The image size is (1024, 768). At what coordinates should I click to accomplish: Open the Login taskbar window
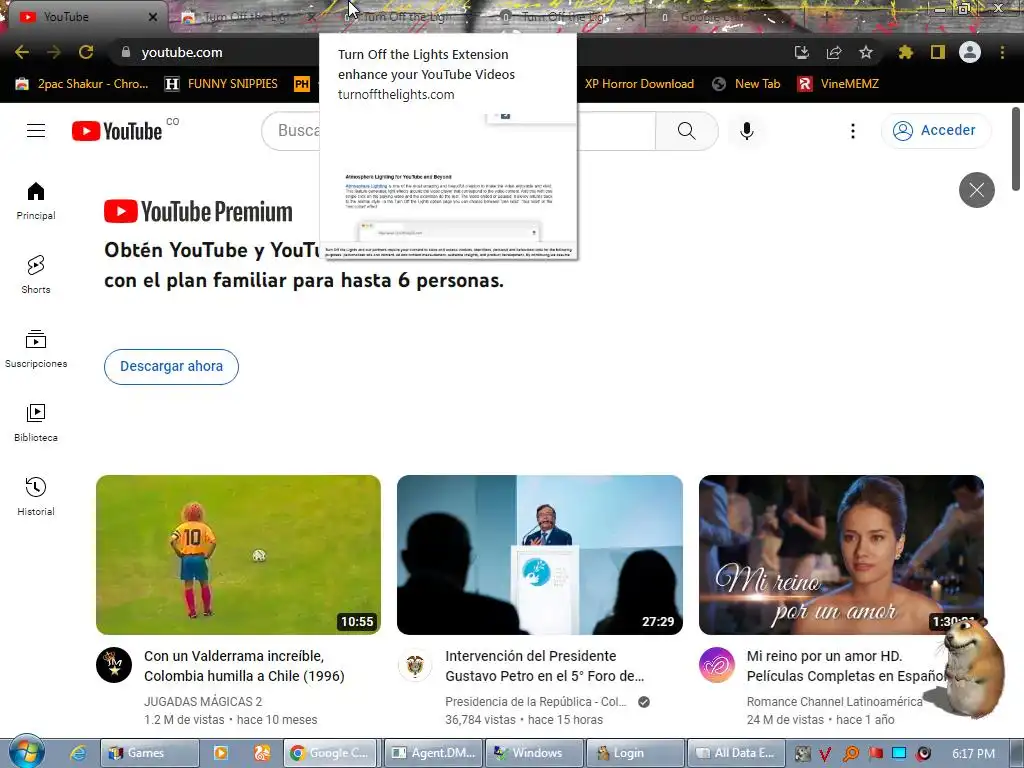coord(636,753)
